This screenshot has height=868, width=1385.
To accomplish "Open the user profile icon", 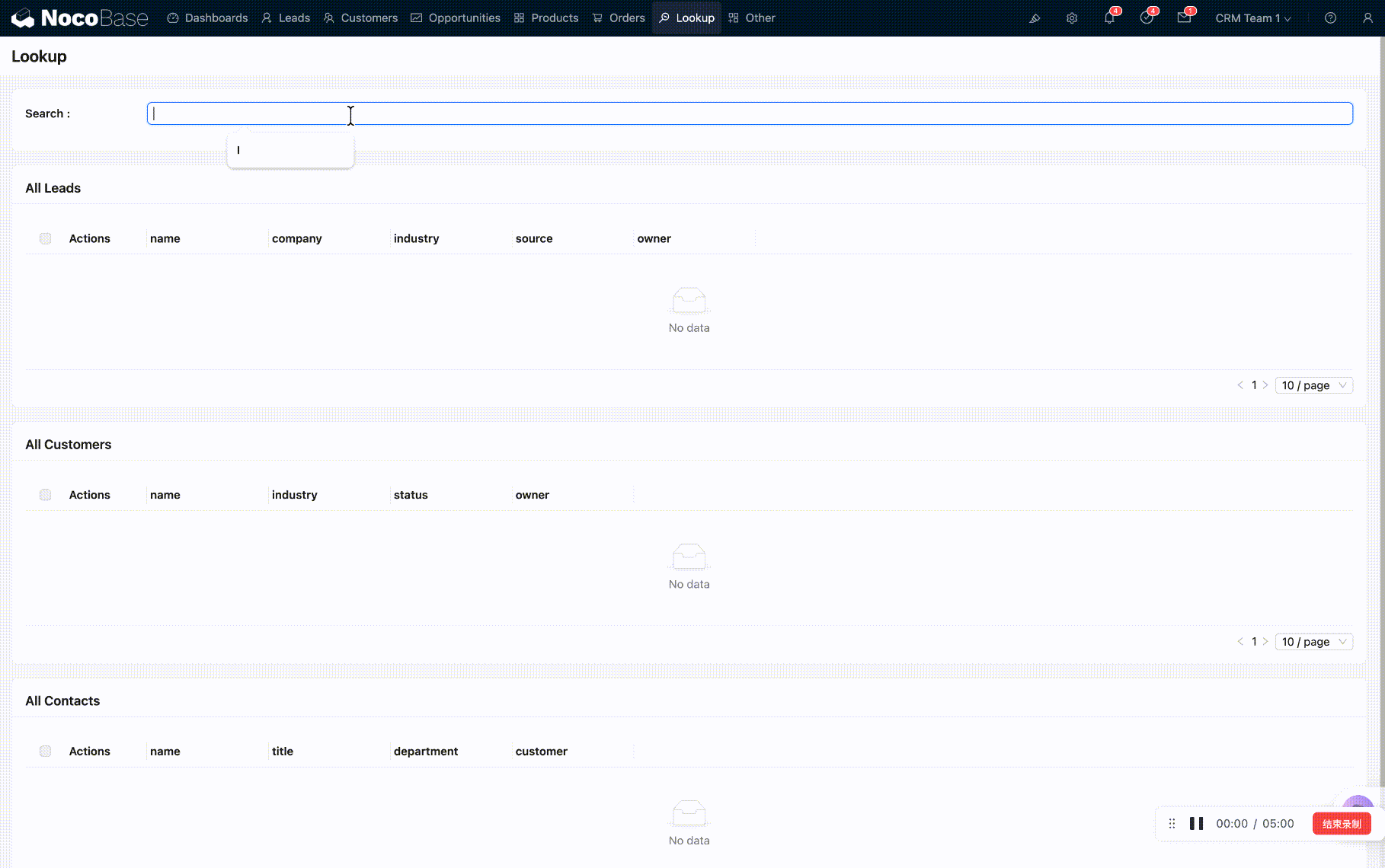I will tap(1367, 18).
